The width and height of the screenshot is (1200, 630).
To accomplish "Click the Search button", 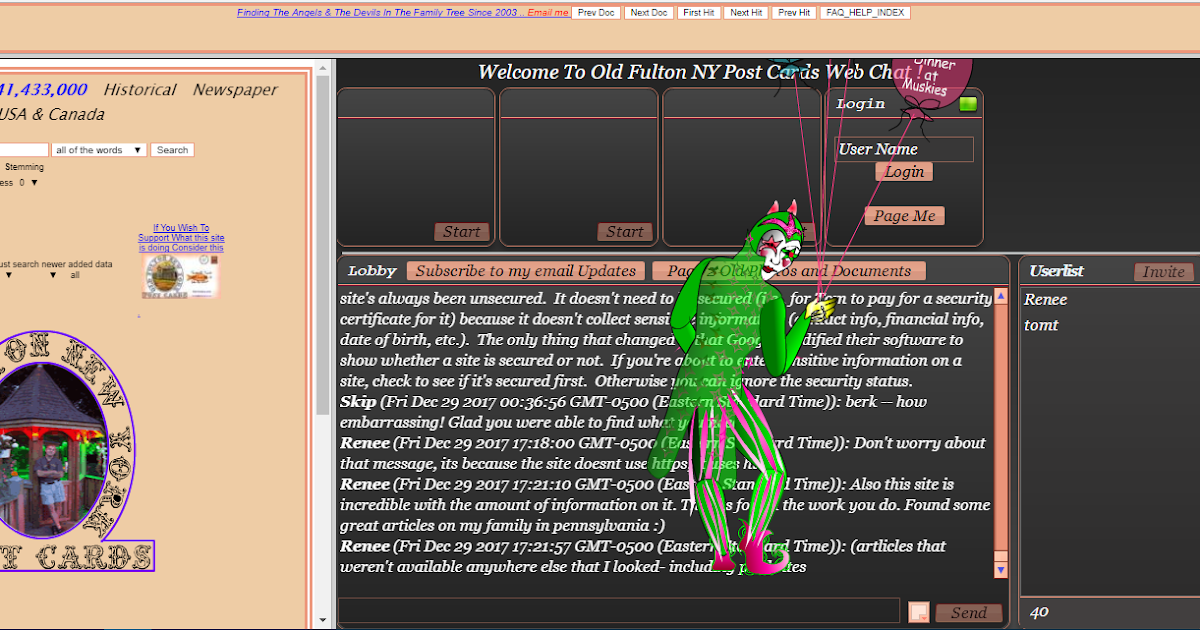I will click(x=172, y=150).
